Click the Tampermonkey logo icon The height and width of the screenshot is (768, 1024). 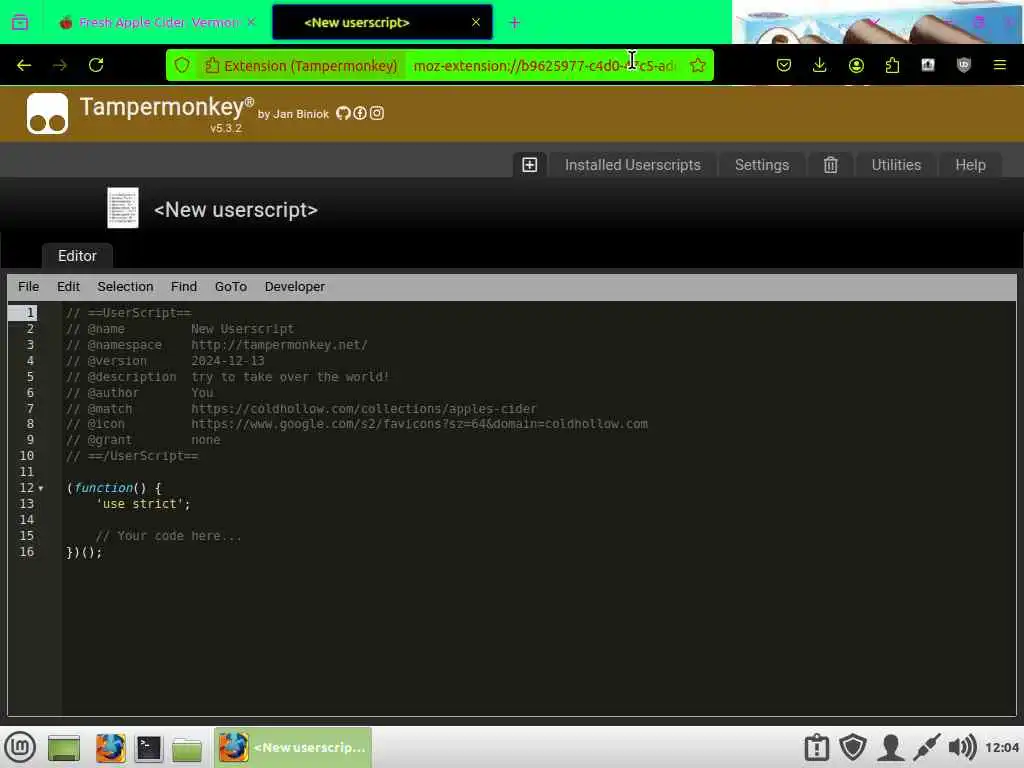click(47, 114)
